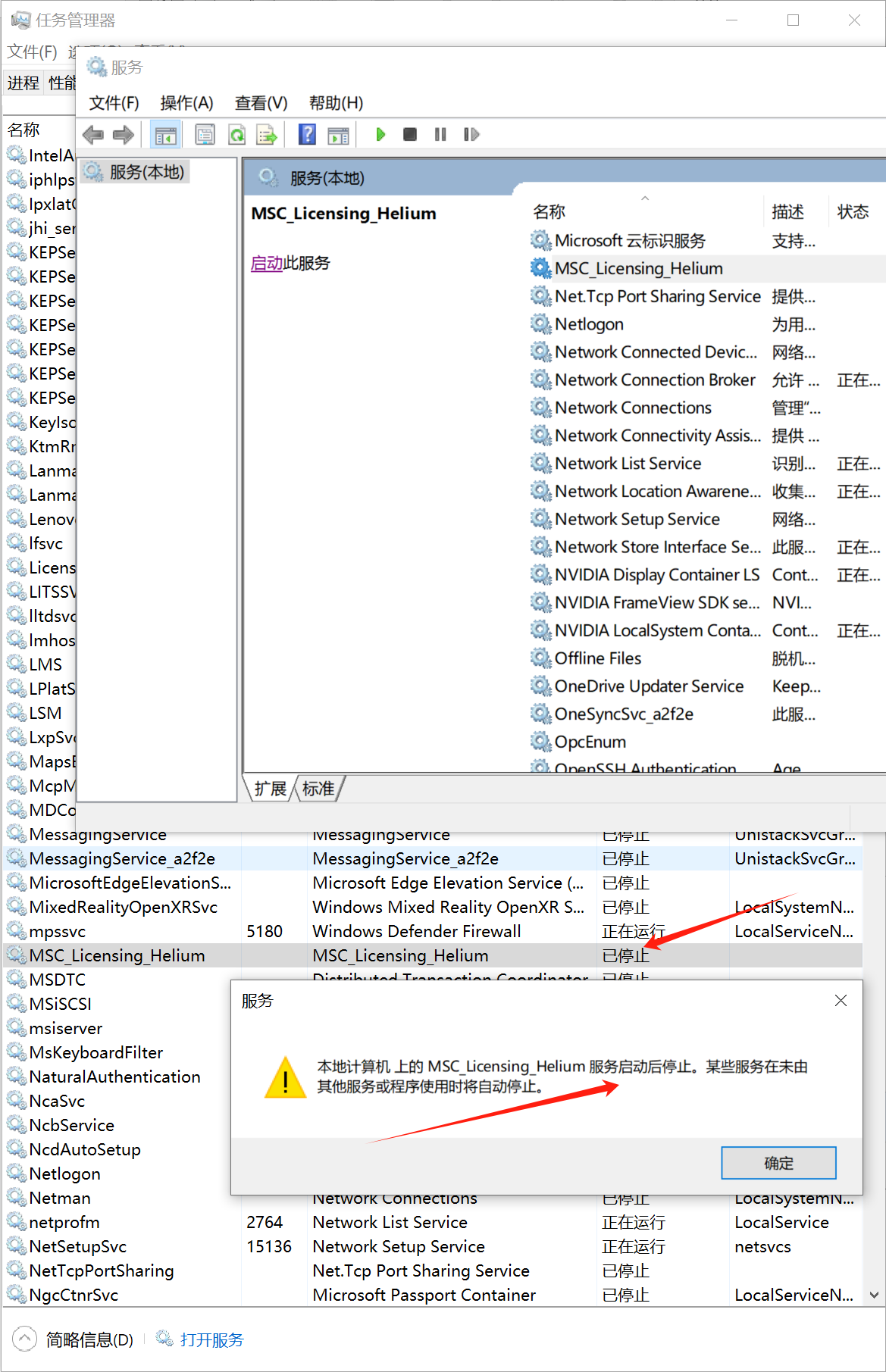The width and height of the screenshot is (886, 1372).
Task: Click the service icon beside netprofm in Task Manager
Action: [17, 1222]
